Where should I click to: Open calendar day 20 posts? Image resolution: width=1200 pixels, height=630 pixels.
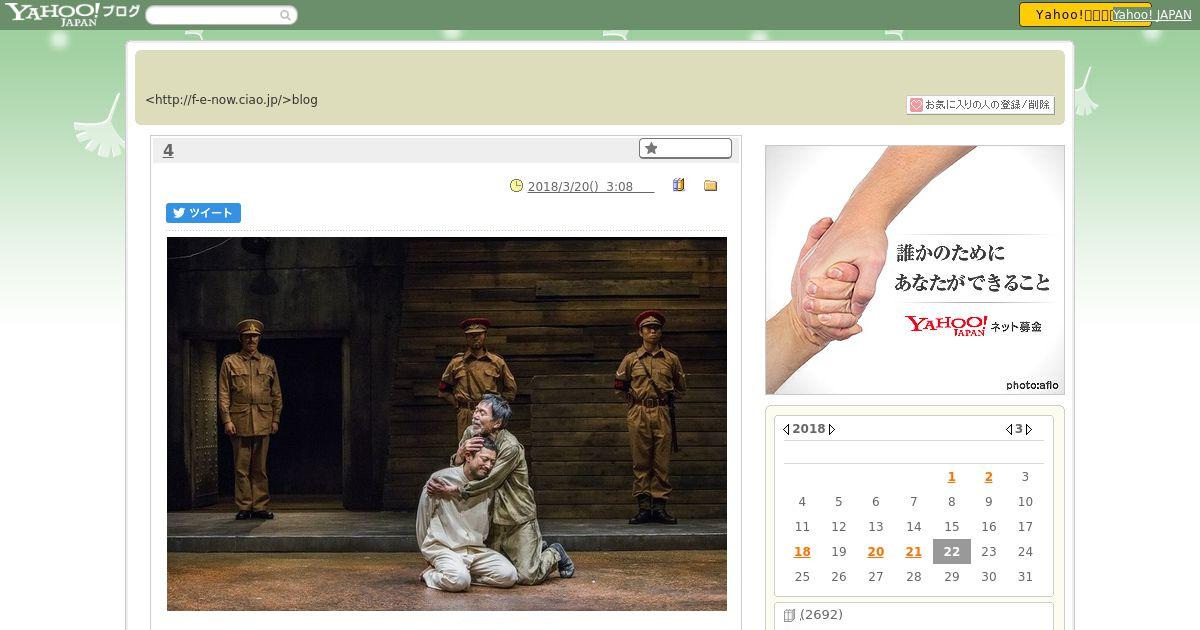tap(876, 552)
